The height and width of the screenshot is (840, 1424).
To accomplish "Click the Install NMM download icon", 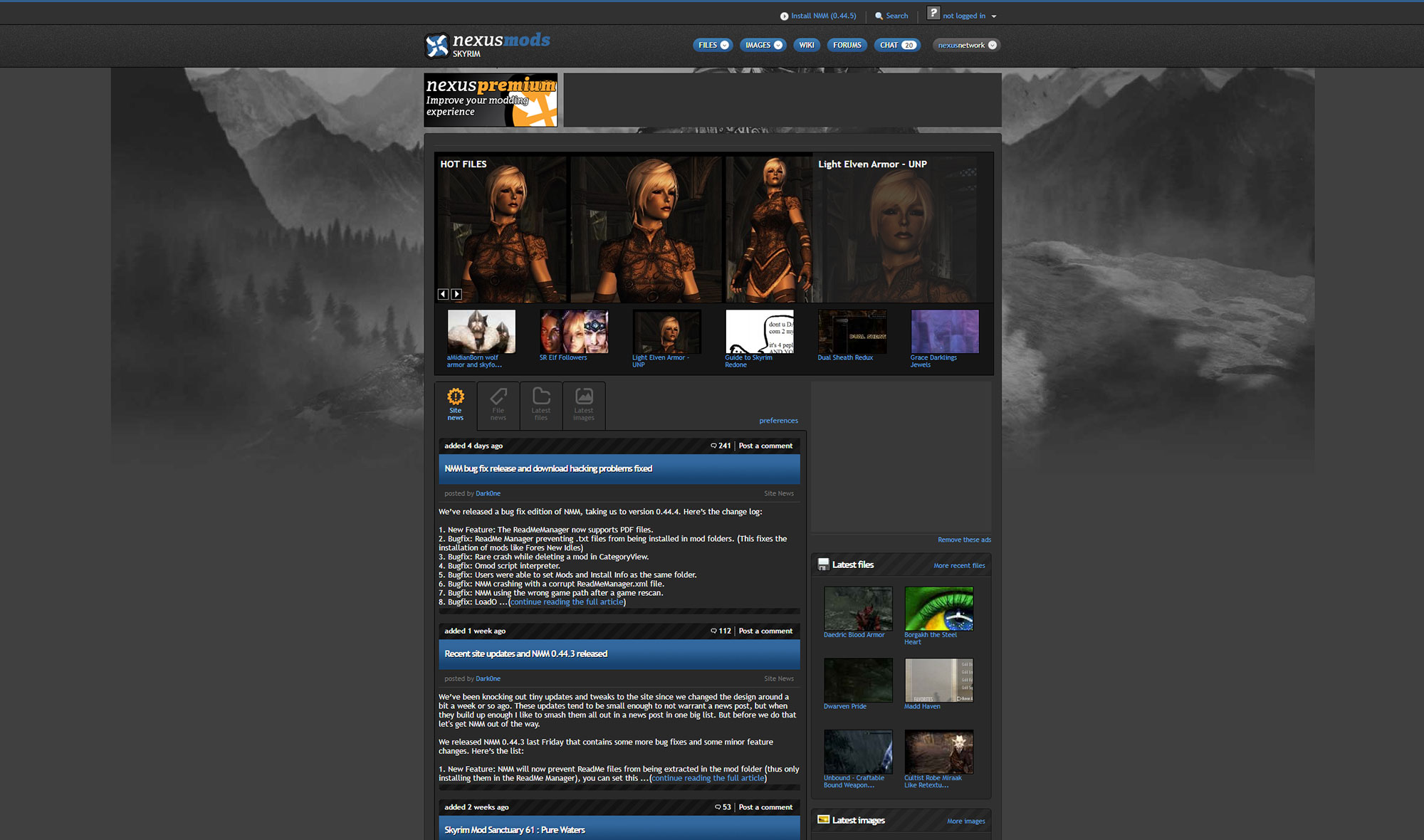I will tap(784, 16).
